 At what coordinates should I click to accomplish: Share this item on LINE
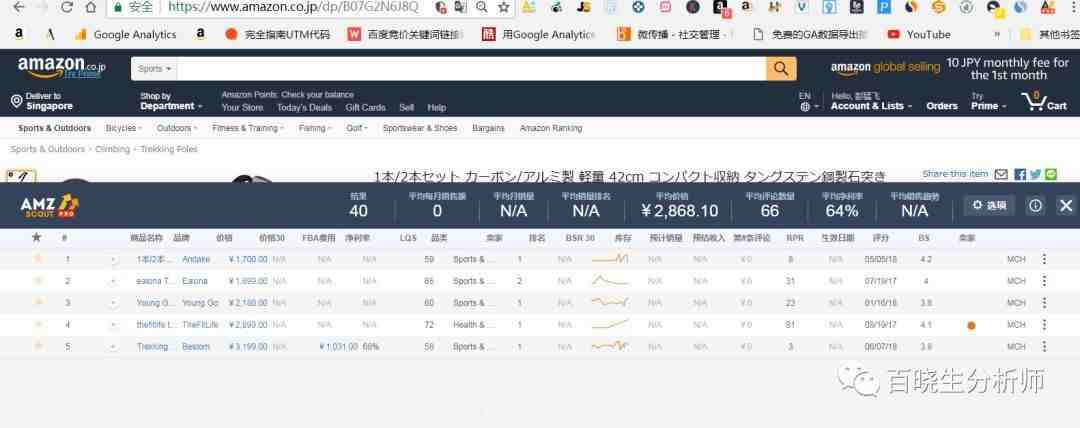1050,174
